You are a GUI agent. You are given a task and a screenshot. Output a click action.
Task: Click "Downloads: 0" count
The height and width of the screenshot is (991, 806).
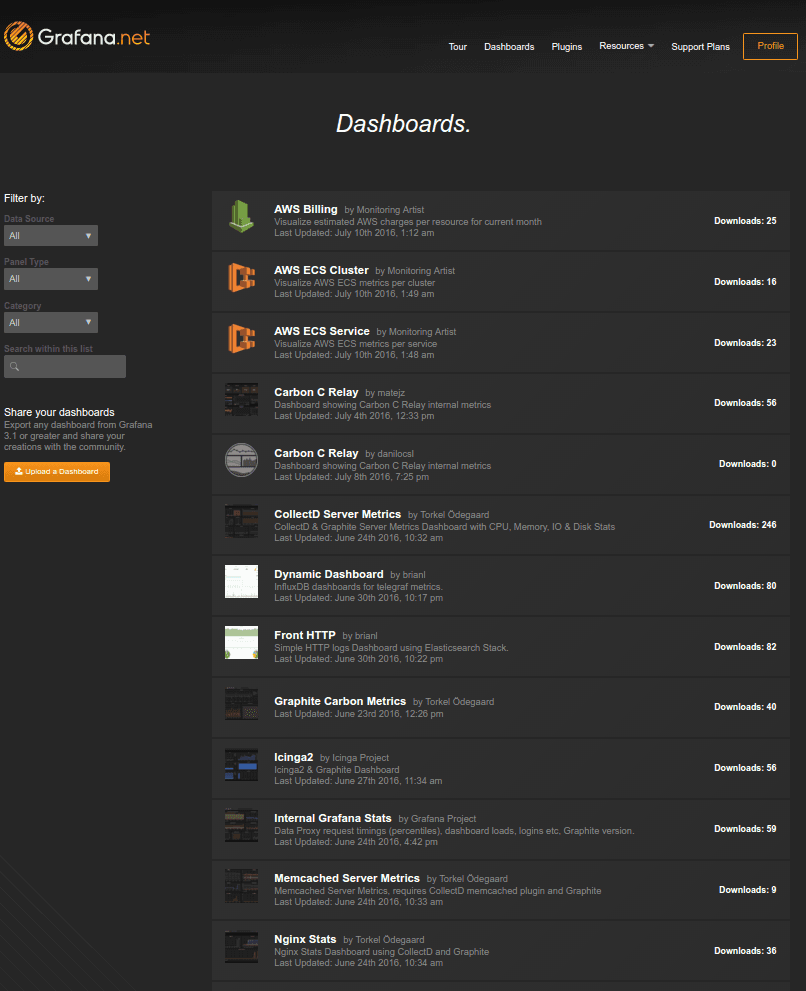[x=747, y=464]
